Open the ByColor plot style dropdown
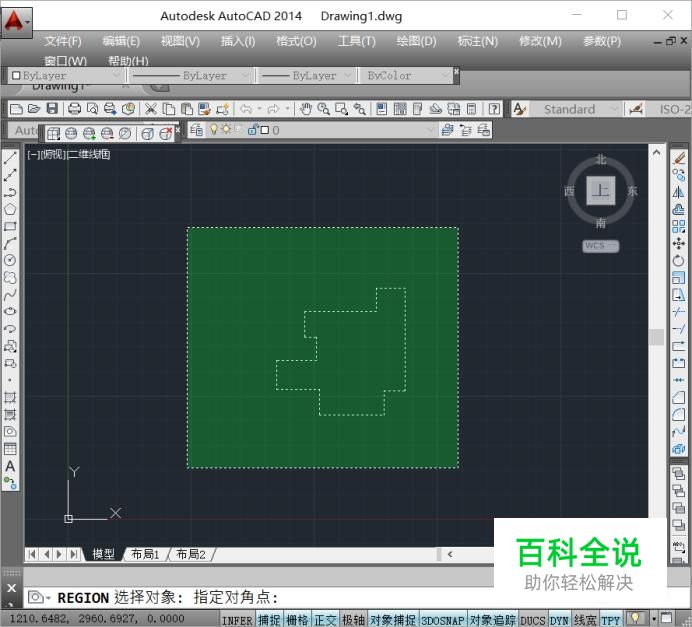Viewport: 692px width, 627px height. (x=405, y=75)
